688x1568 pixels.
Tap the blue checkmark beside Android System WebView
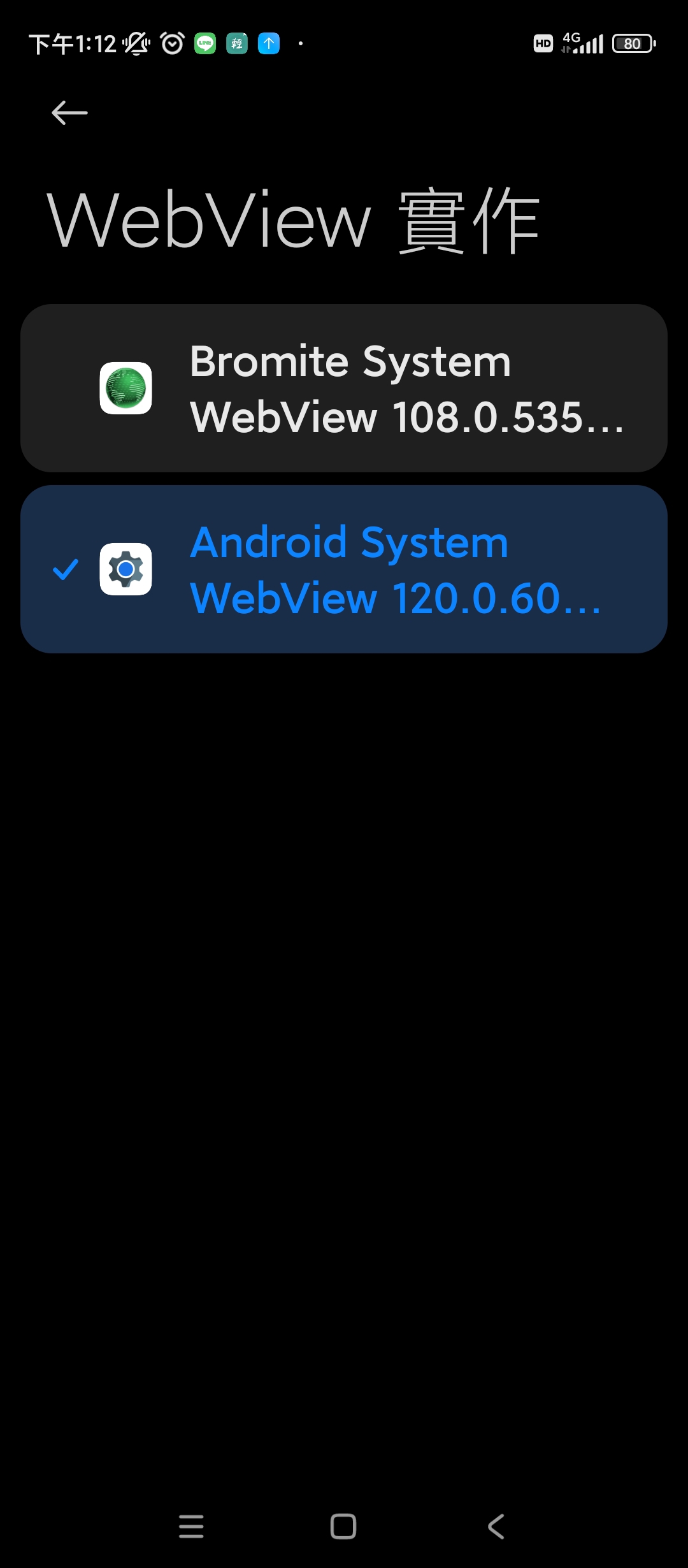tap(66, 569)
